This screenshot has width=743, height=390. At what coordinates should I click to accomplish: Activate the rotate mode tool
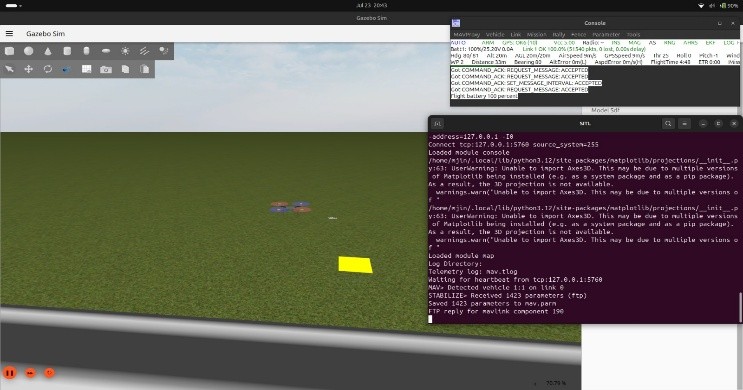(48, 69)
